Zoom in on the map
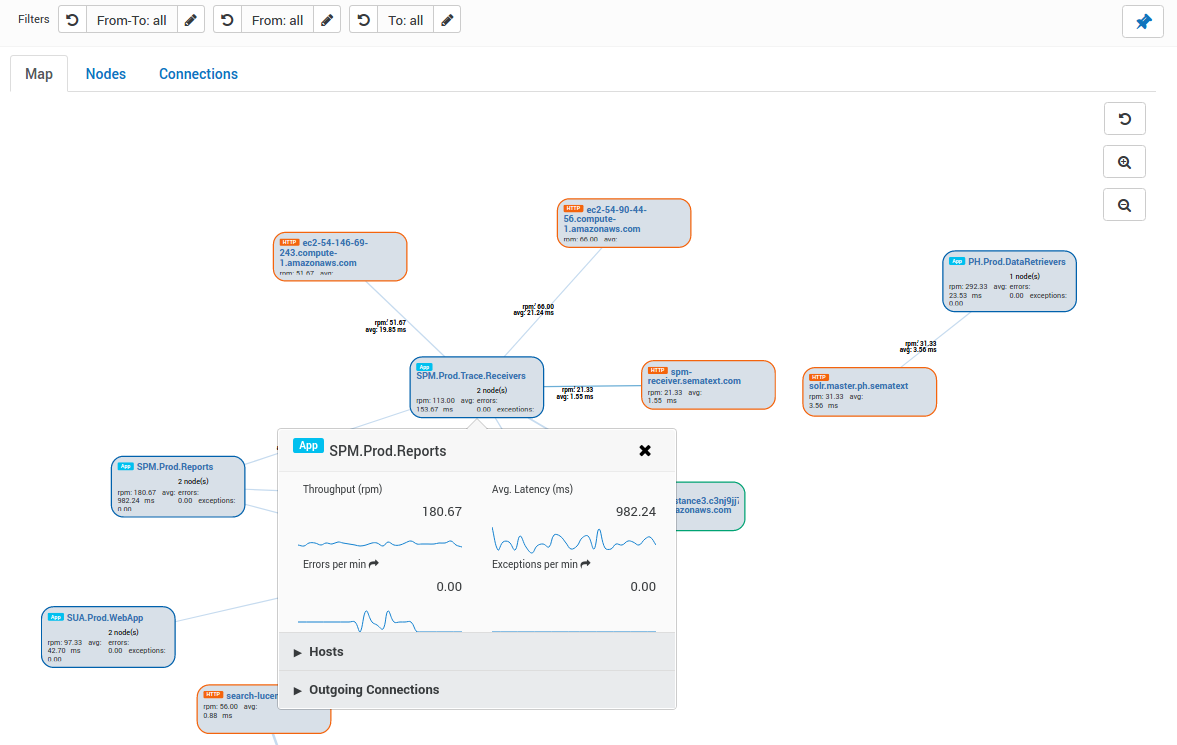 coord(1124,162)
